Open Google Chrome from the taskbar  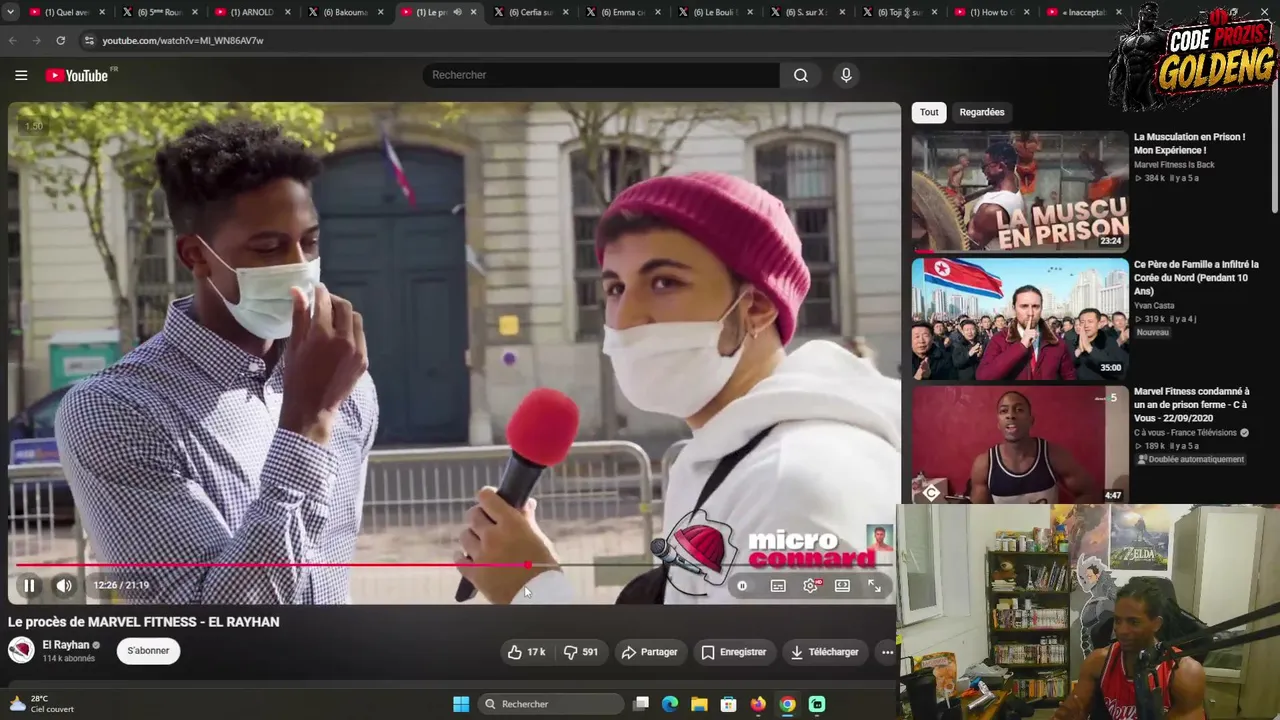click(x=788, y=704)
